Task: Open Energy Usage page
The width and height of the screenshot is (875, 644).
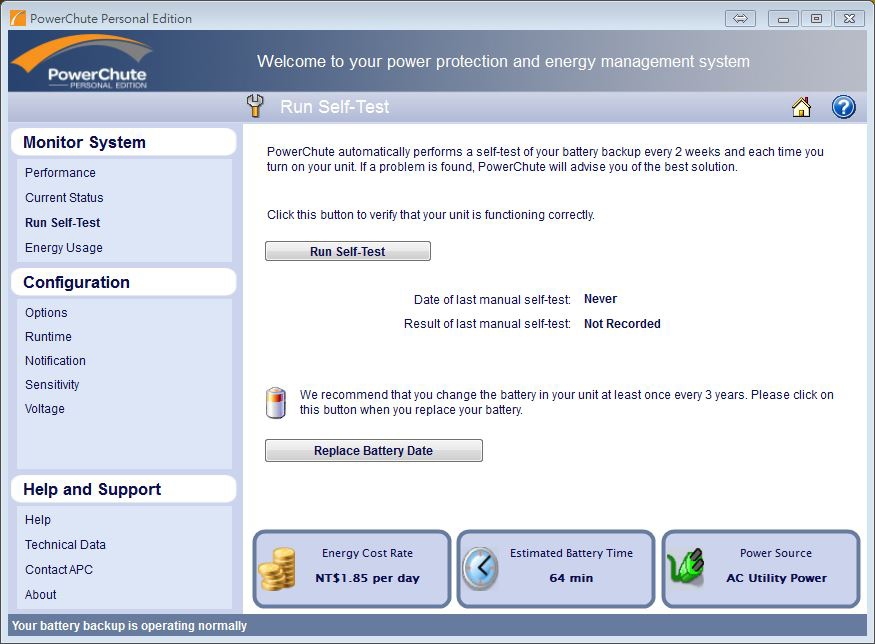Action: (x=64, y=248)
